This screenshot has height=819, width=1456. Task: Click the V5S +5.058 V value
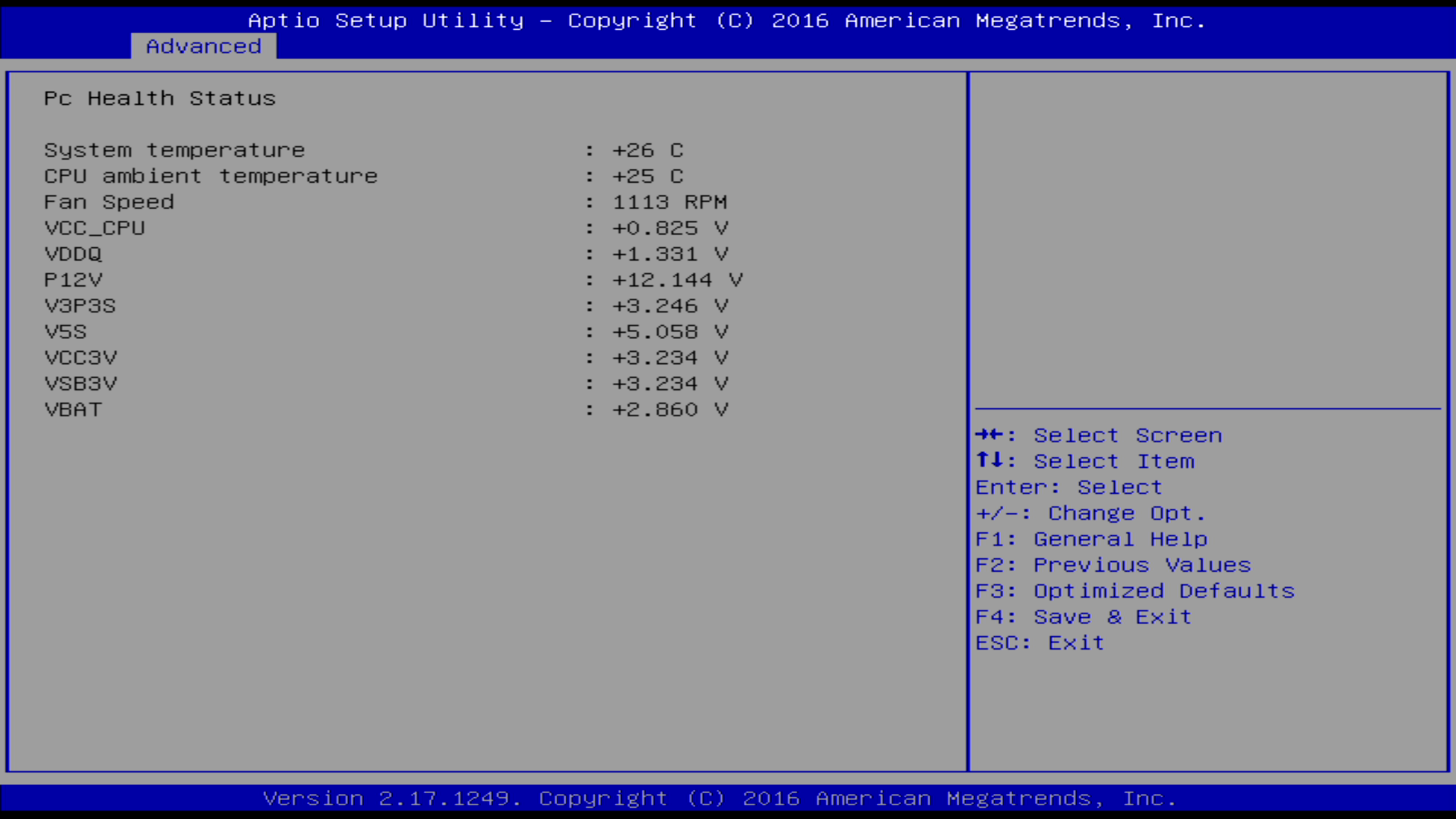pyautogui.click(x=669, y=332)
